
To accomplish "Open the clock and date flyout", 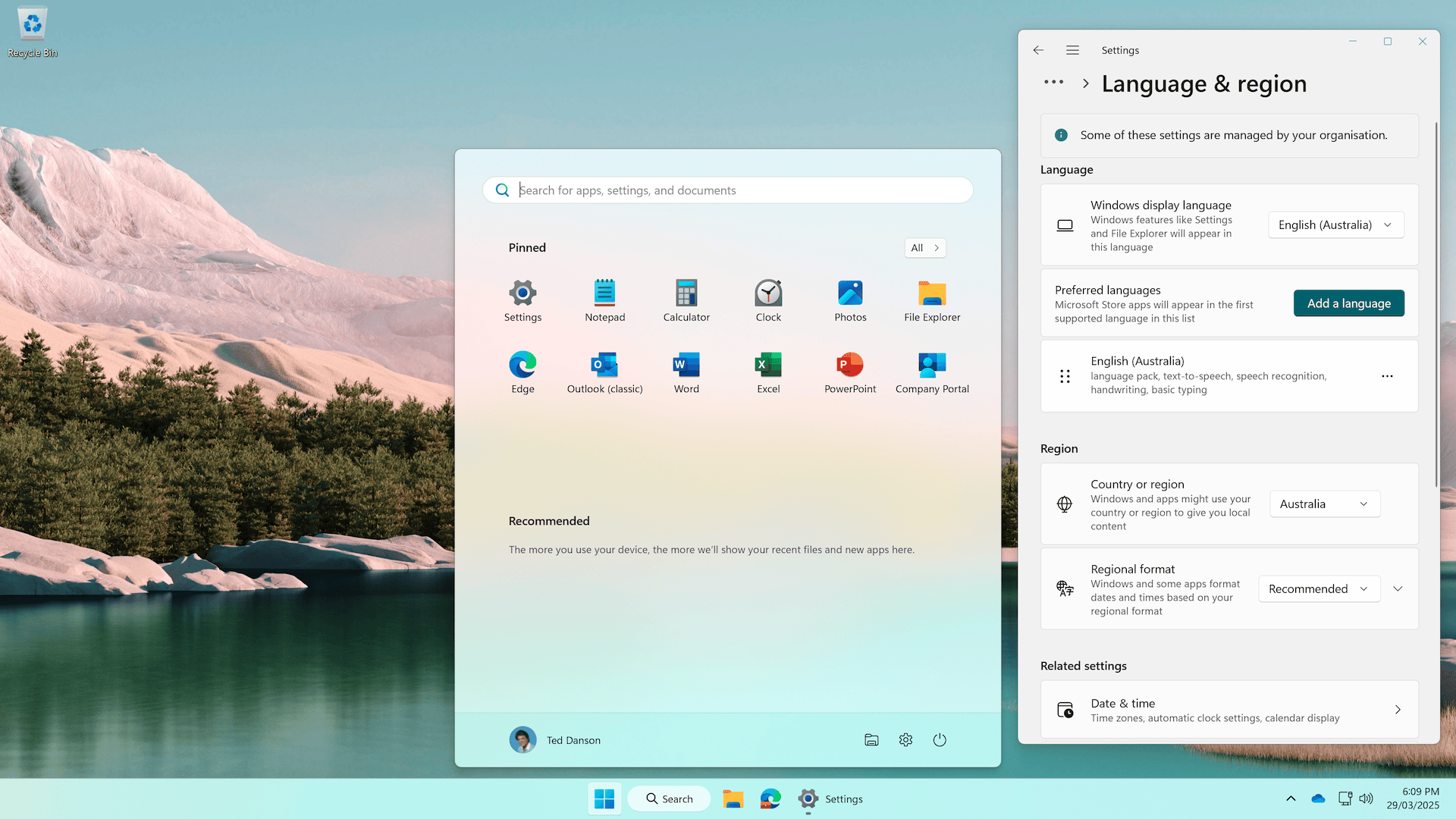I will (1413, 799).
